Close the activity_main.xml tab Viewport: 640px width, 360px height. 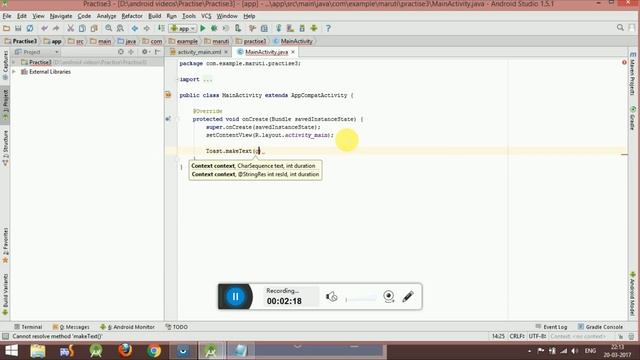coord(226,52)
